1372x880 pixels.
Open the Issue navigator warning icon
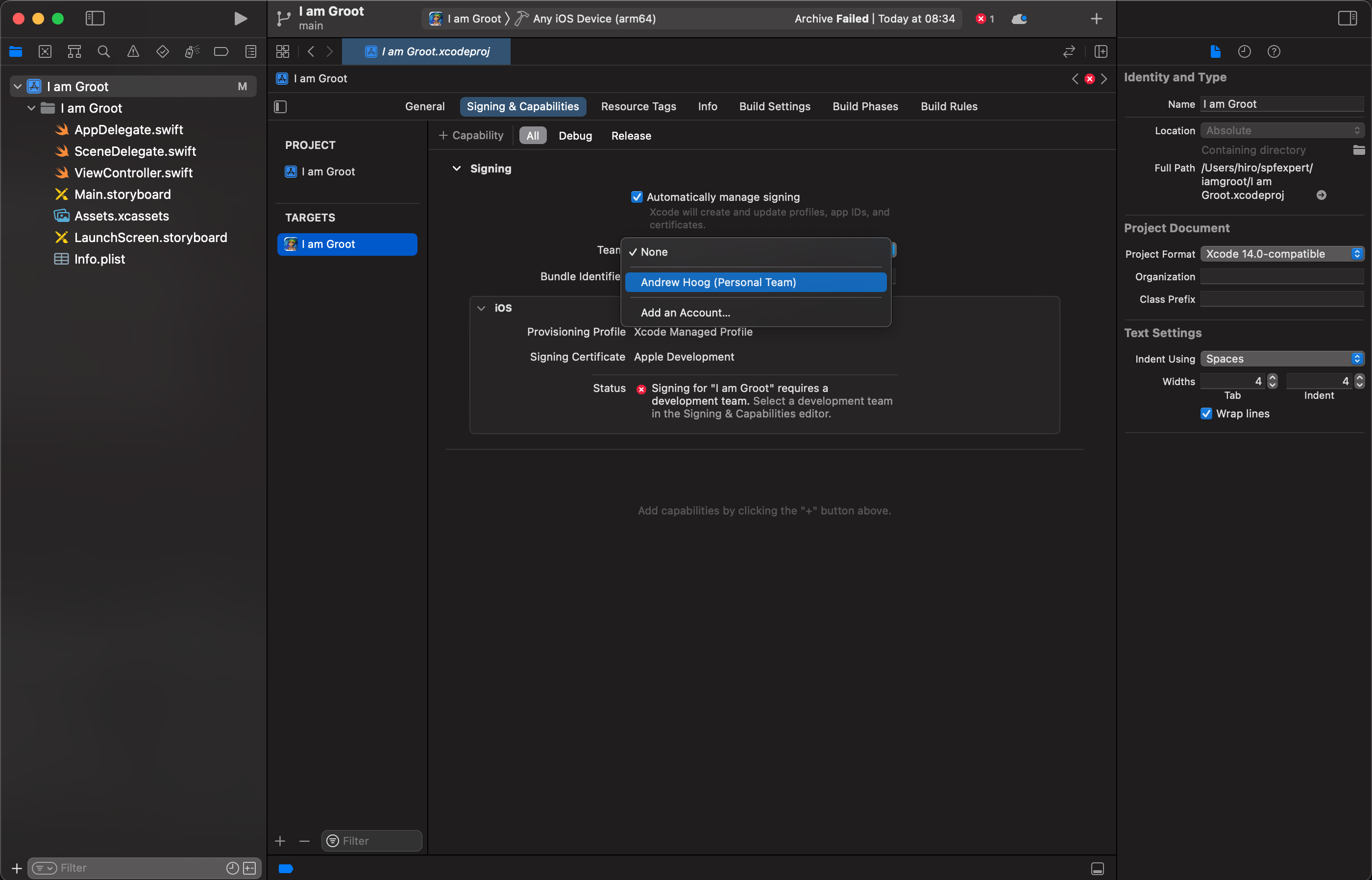[x=133, y=51]
